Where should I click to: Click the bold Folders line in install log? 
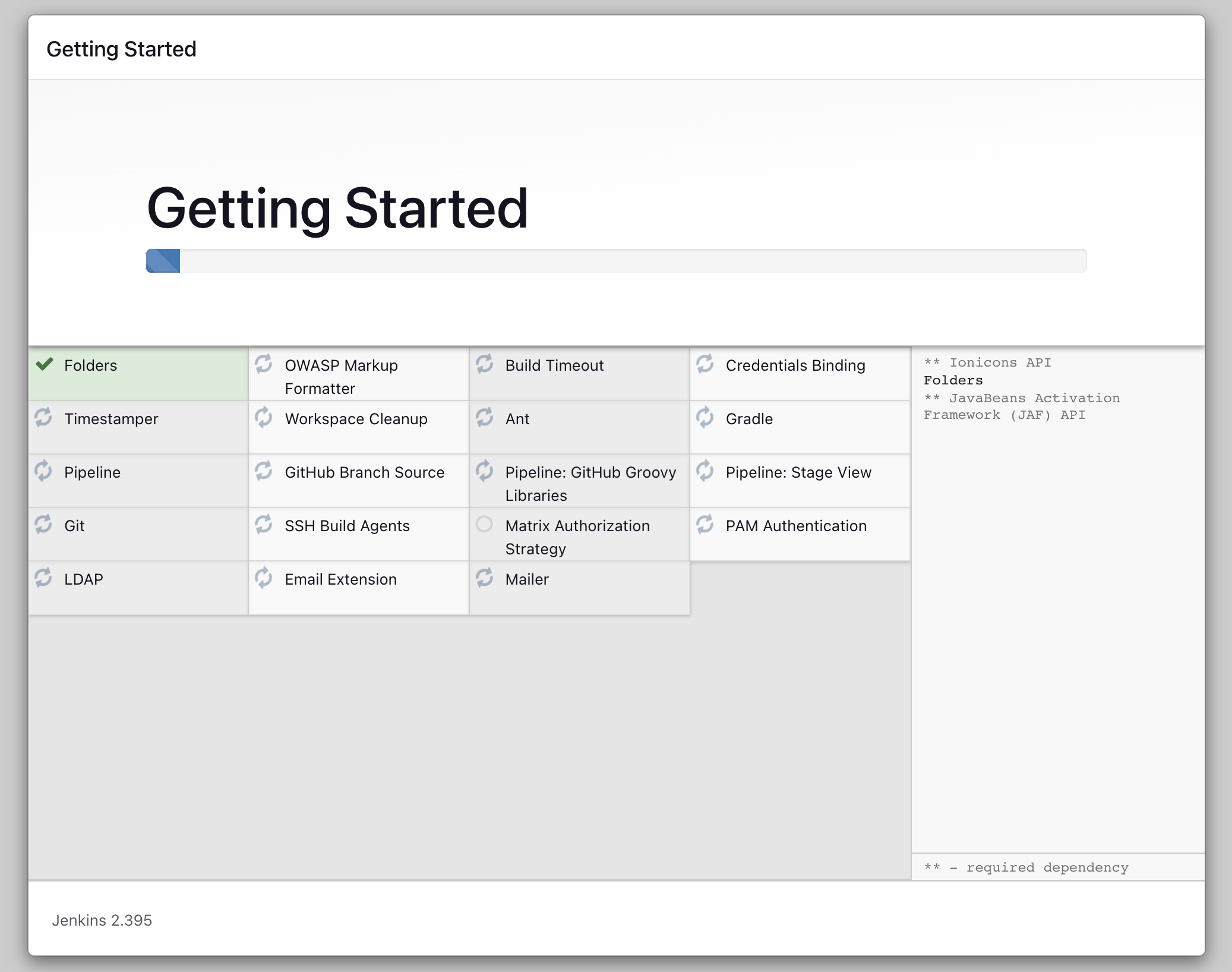pyautogui.click(x=953, y=380)
